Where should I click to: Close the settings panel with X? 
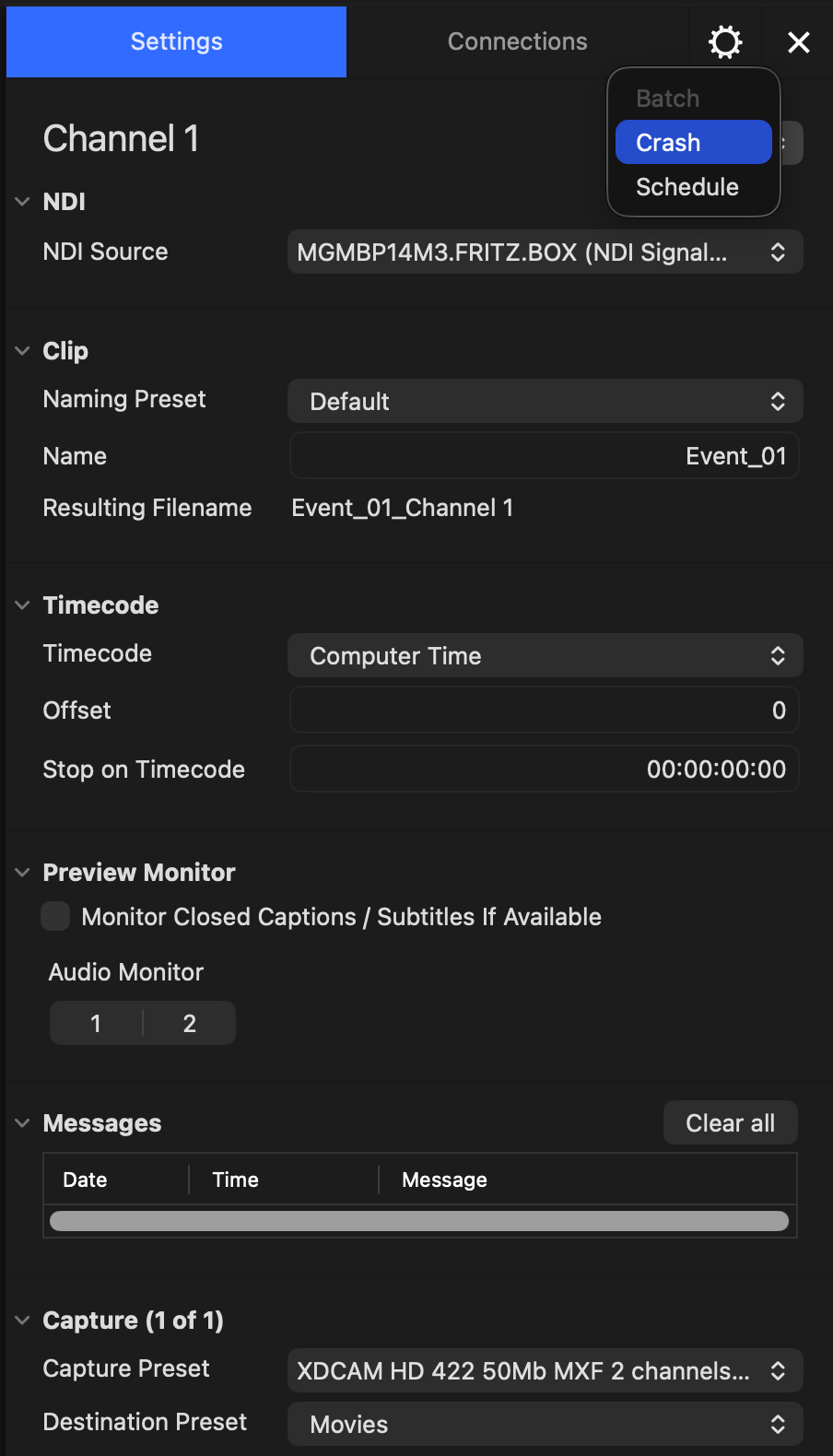(x=799, y=42)
